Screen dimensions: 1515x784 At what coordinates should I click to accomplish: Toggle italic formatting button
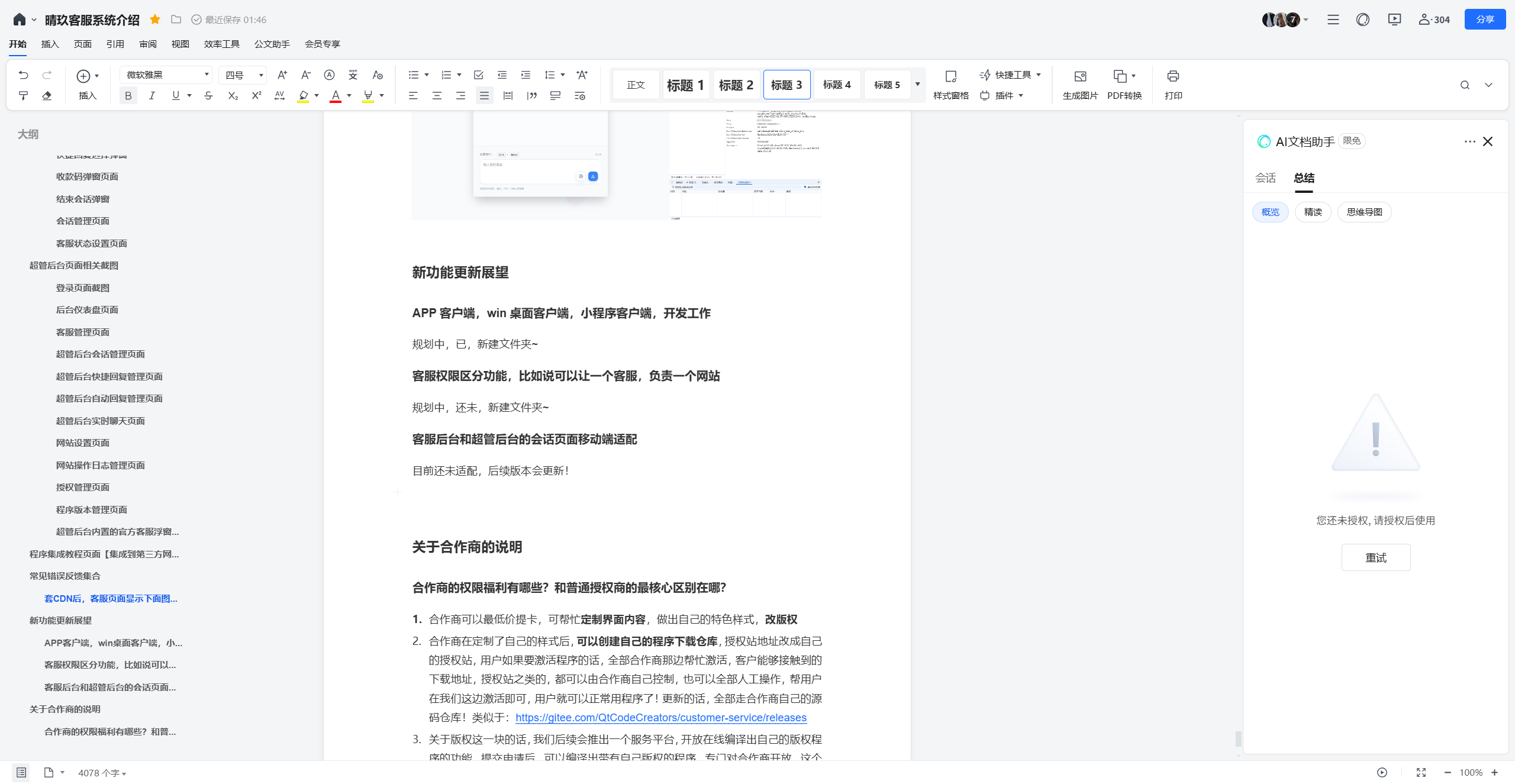point(151,95)
